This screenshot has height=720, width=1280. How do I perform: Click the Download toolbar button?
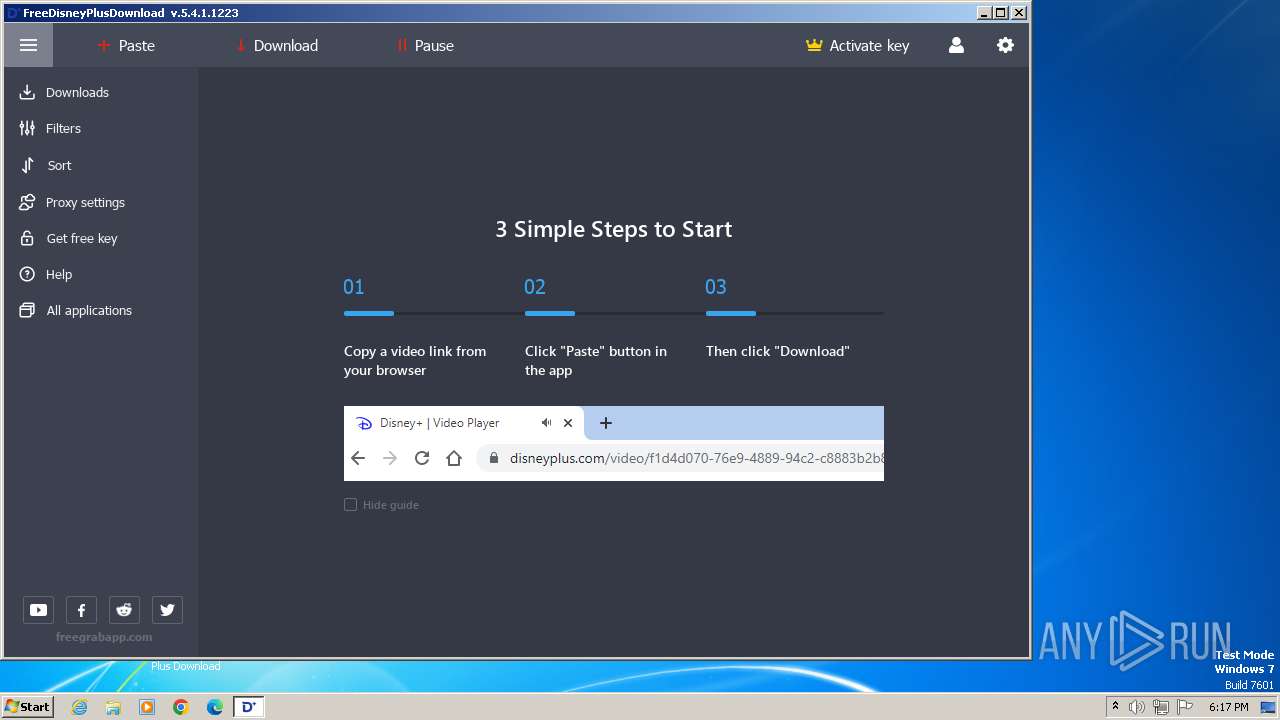point(276,45)
